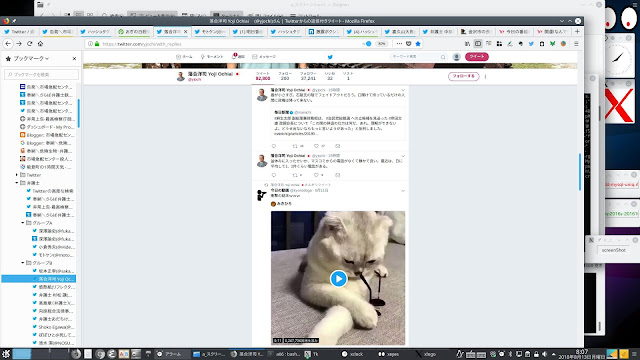640x360 pixels.
Task: Switch to the LinkedIn tab
Action: (324, 31)
